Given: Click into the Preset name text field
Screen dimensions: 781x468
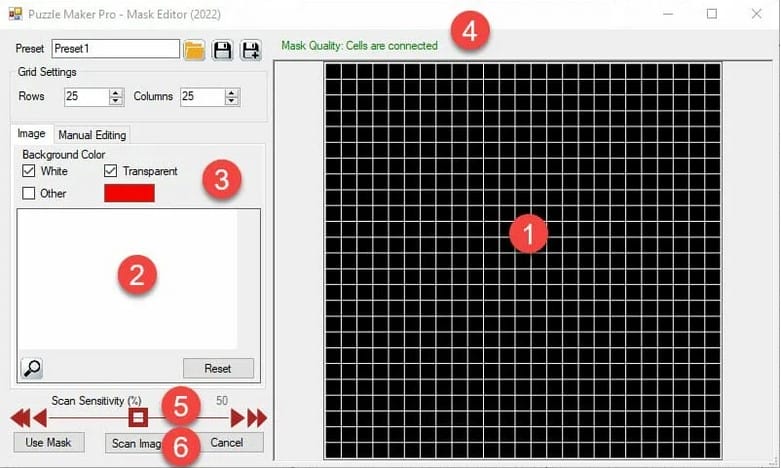Looking at the screenshot, I should [114, 49].
